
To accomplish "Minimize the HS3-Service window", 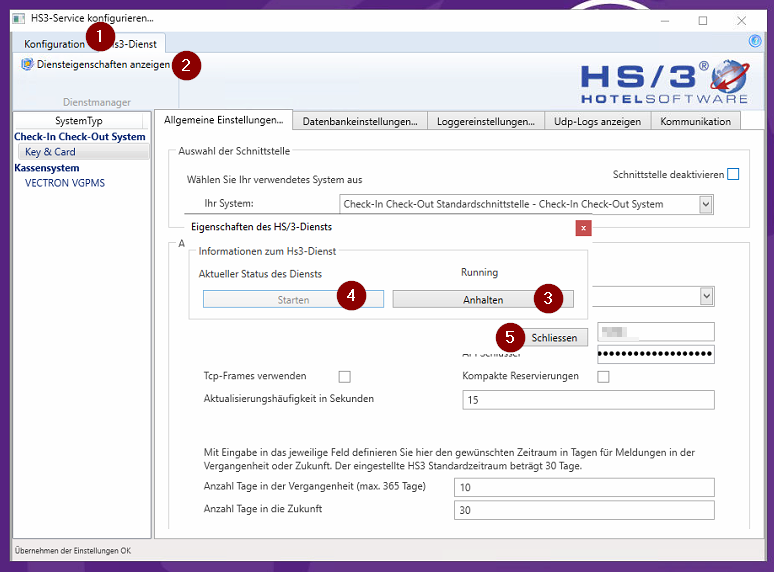I will click(665, 21).
